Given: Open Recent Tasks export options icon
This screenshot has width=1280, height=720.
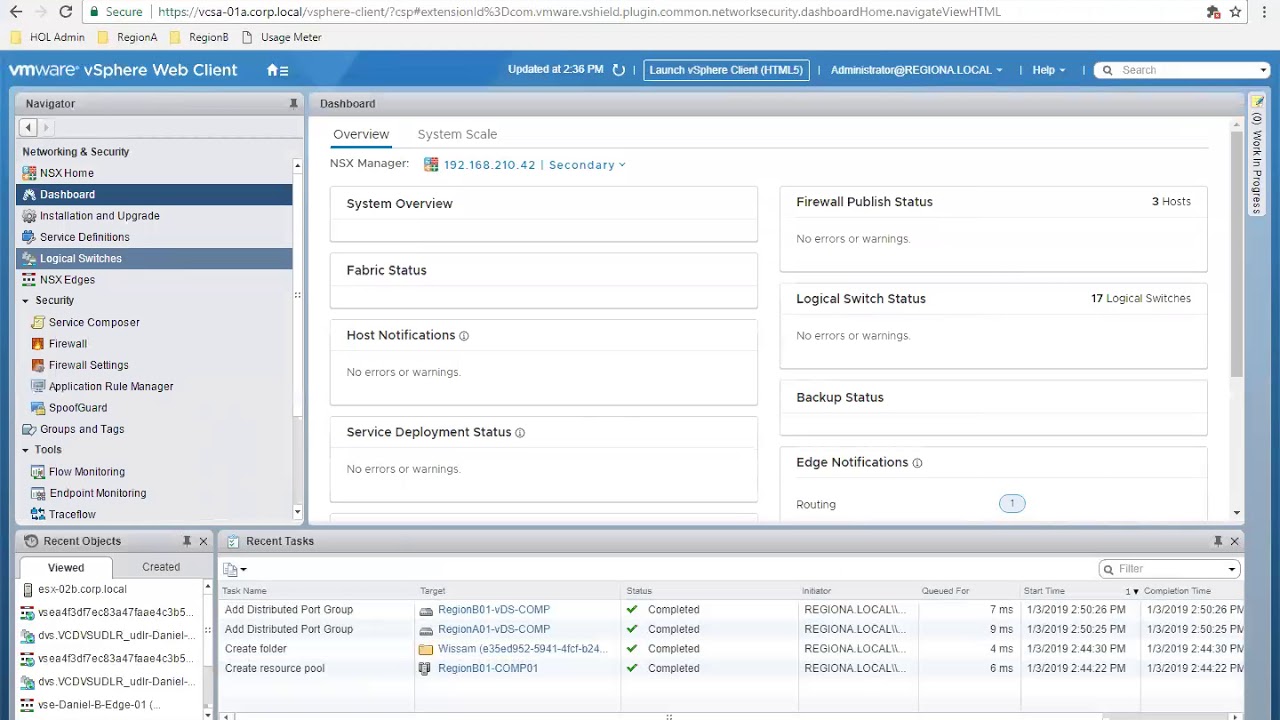Looking at the screenshot, I should pyautogui.click(x=234, y=570).
